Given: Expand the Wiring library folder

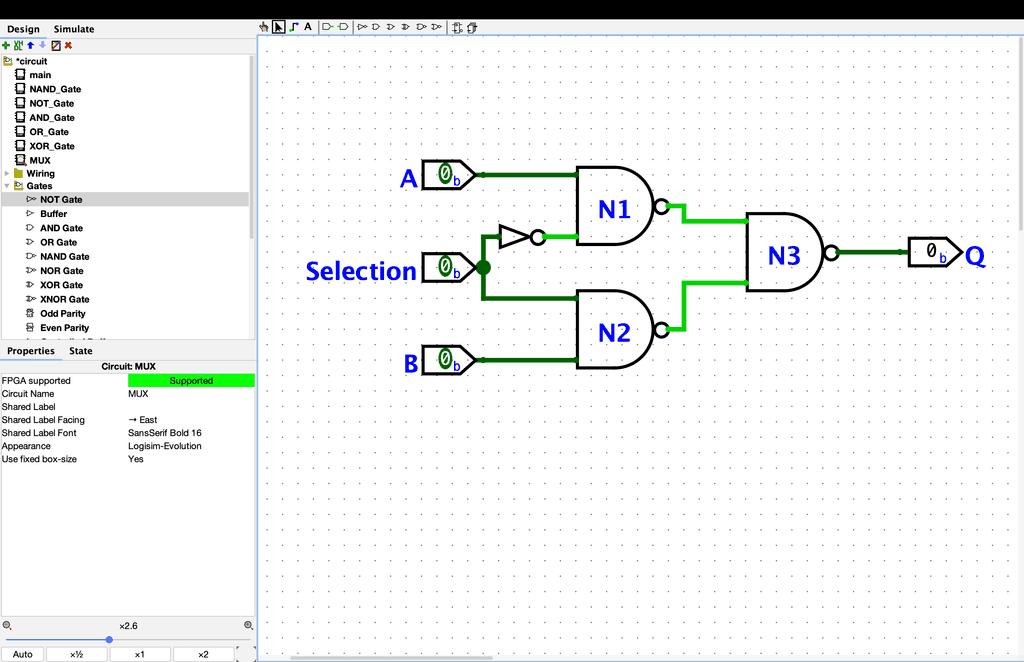Looking at the screenshot, I should pyautogui.click(x=7, y=173).
